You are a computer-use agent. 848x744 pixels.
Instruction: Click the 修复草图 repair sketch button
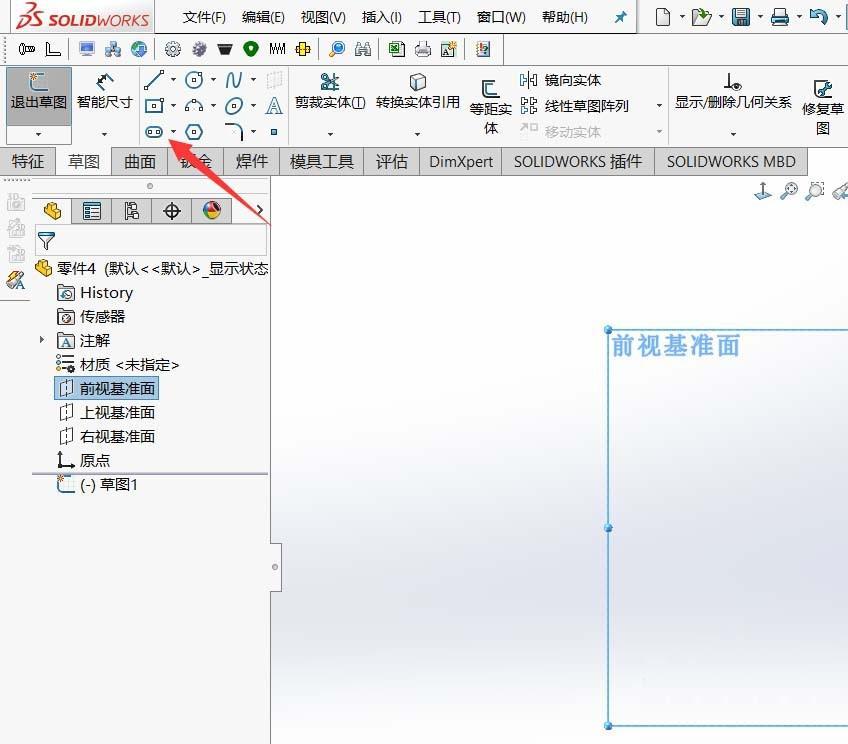[x=824, y=97]
